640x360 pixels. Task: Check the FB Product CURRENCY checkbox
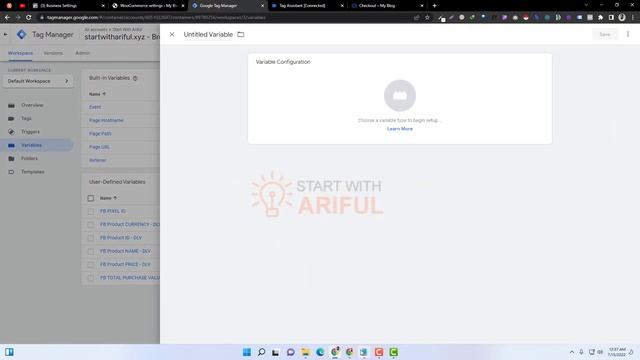pos(91,225)
